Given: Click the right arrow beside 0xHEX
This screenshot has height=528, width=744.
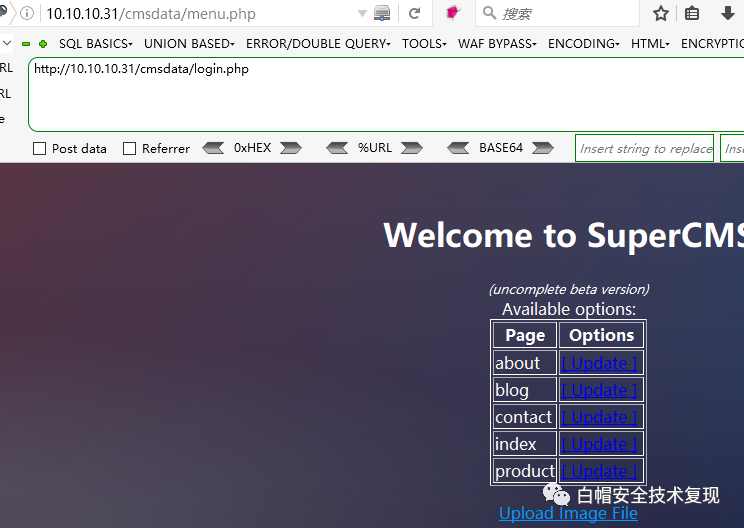Looking at the screenshot, I should pos(290,148).
